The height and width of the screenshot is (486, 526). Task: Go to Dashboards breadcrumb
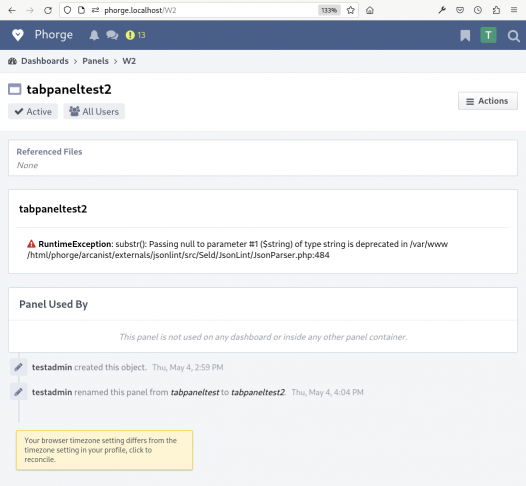(45, 61)
